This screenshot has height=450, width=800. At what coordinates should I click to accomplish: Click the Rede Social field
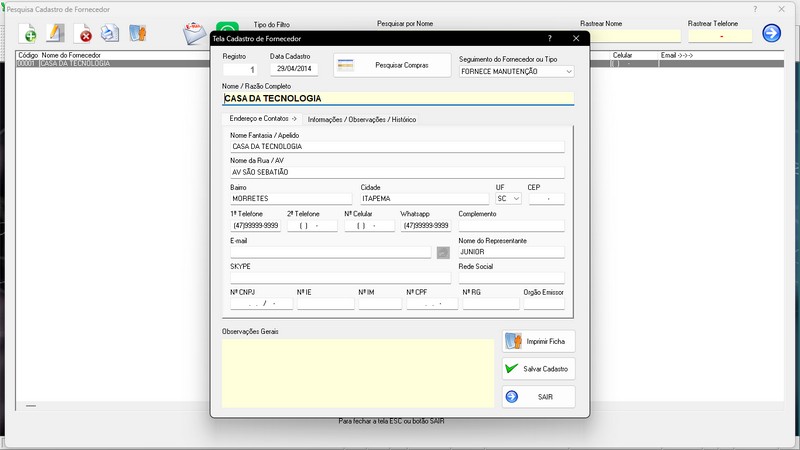click(511, 278)
